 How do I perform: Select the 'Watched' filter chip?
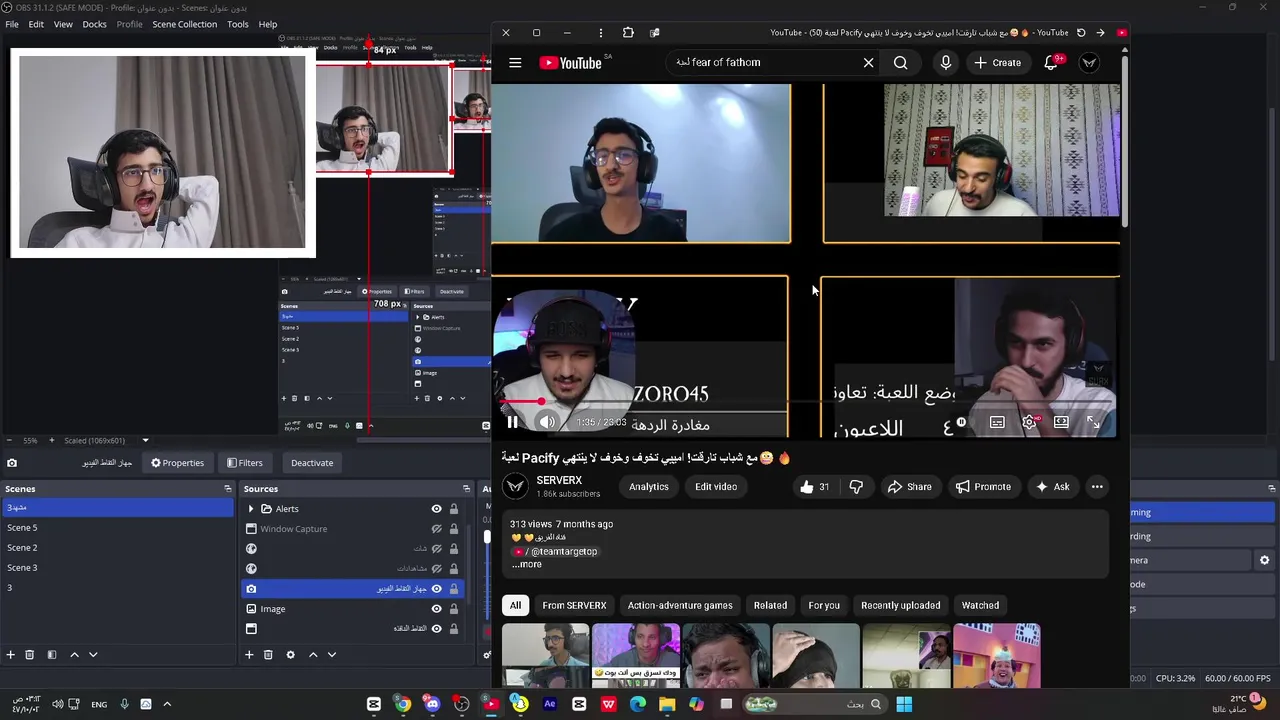coord(980,605)
